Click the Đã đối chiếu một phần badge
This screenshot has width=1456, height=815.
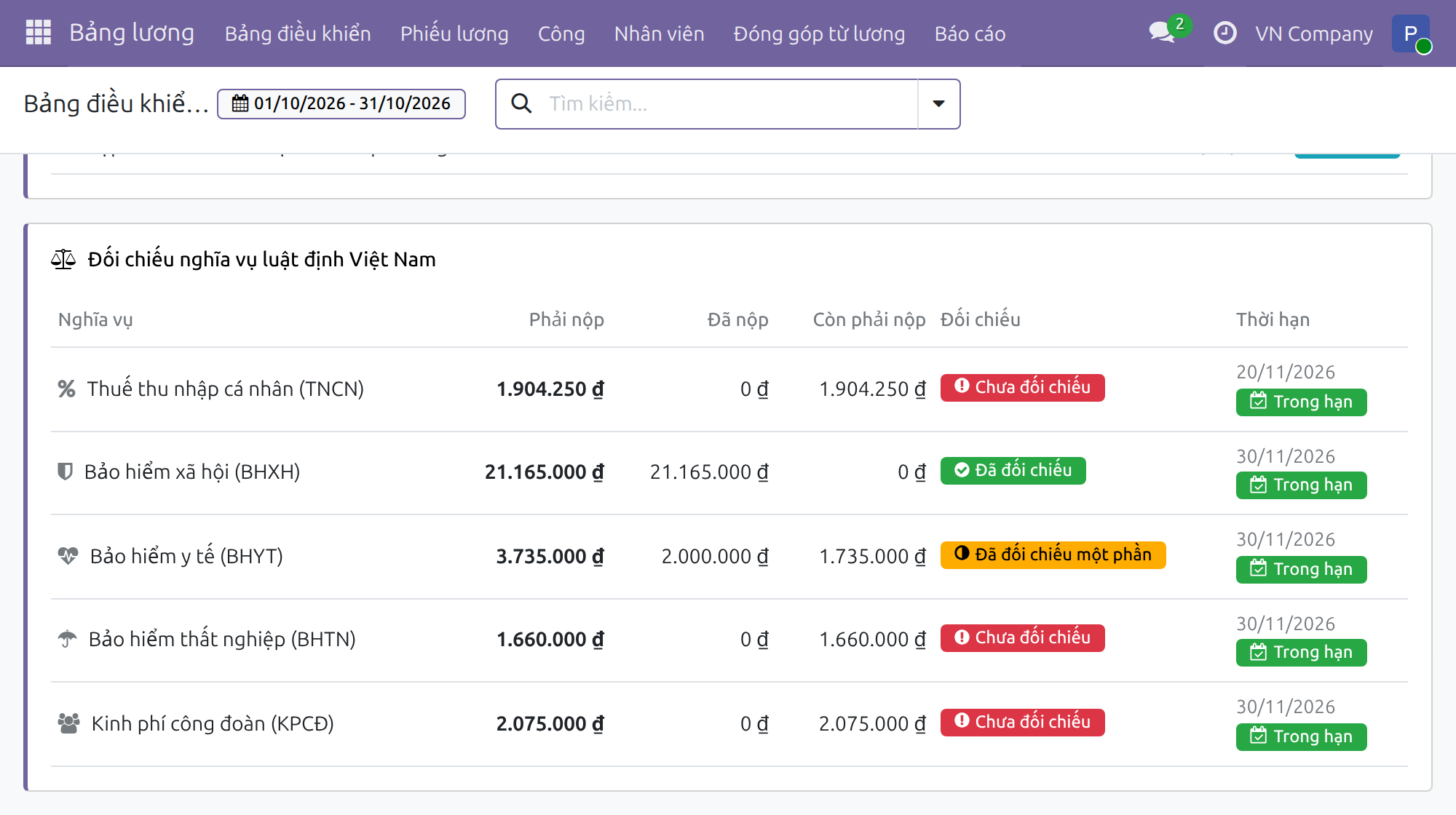(1053, 554)
